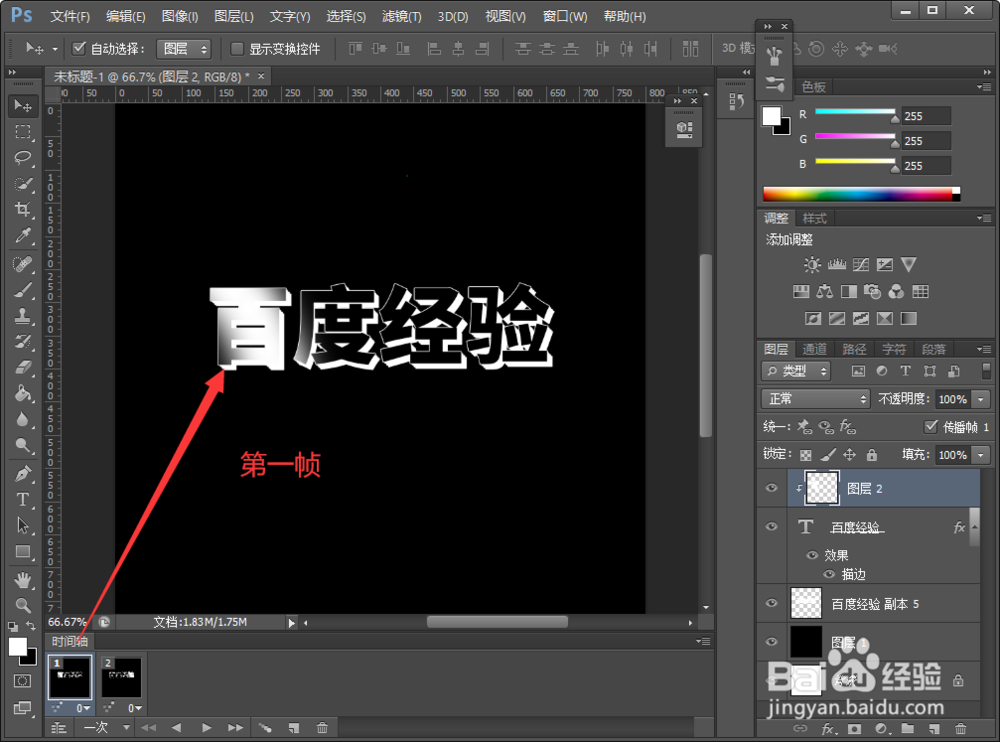
Task: Open the 不透明度 slider arrow
Action: 980,399
